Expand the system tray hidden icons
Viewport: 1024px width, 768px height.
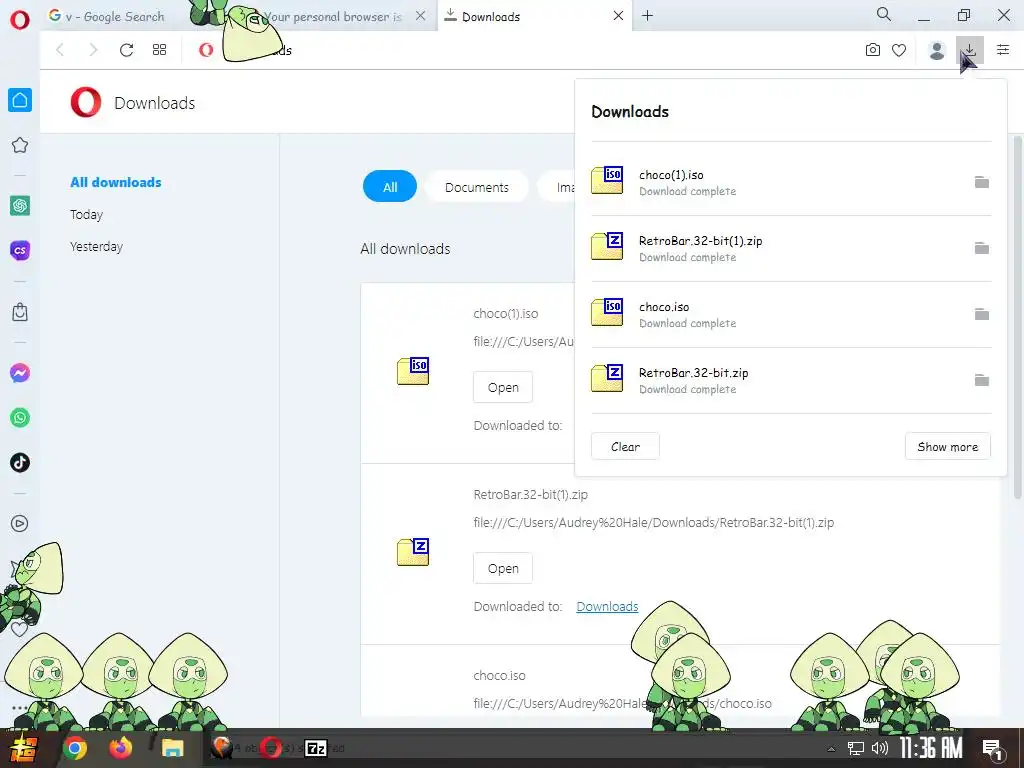point(831,749)
